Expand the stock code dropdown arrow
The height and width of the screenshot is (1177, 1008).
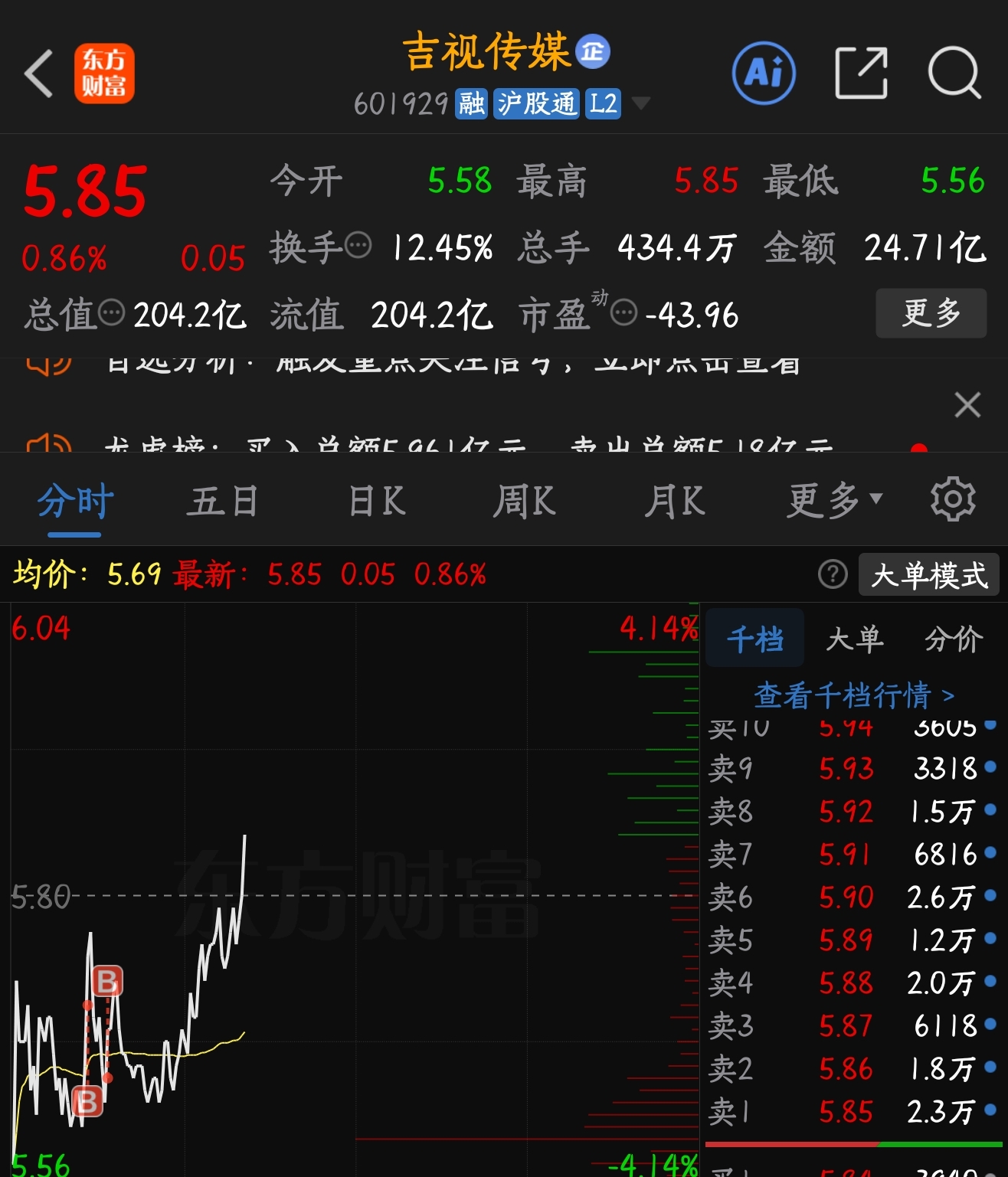click(640, 103)
